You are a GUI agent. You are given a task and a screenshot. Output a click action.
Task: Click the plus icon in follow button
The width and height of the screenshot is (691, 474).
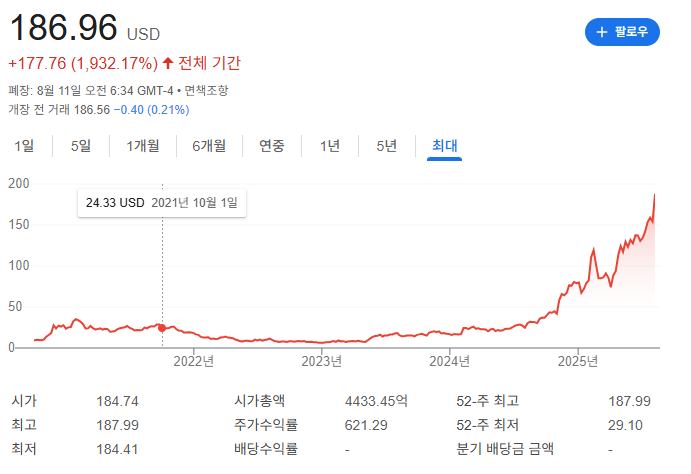point(602,32)
